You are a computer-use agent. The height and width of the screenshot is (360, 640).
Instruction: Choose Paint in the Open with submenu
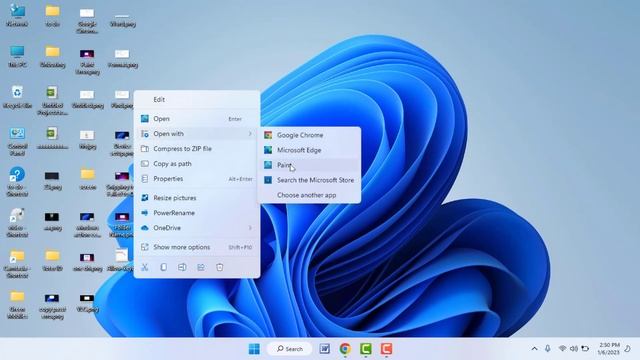309,165
